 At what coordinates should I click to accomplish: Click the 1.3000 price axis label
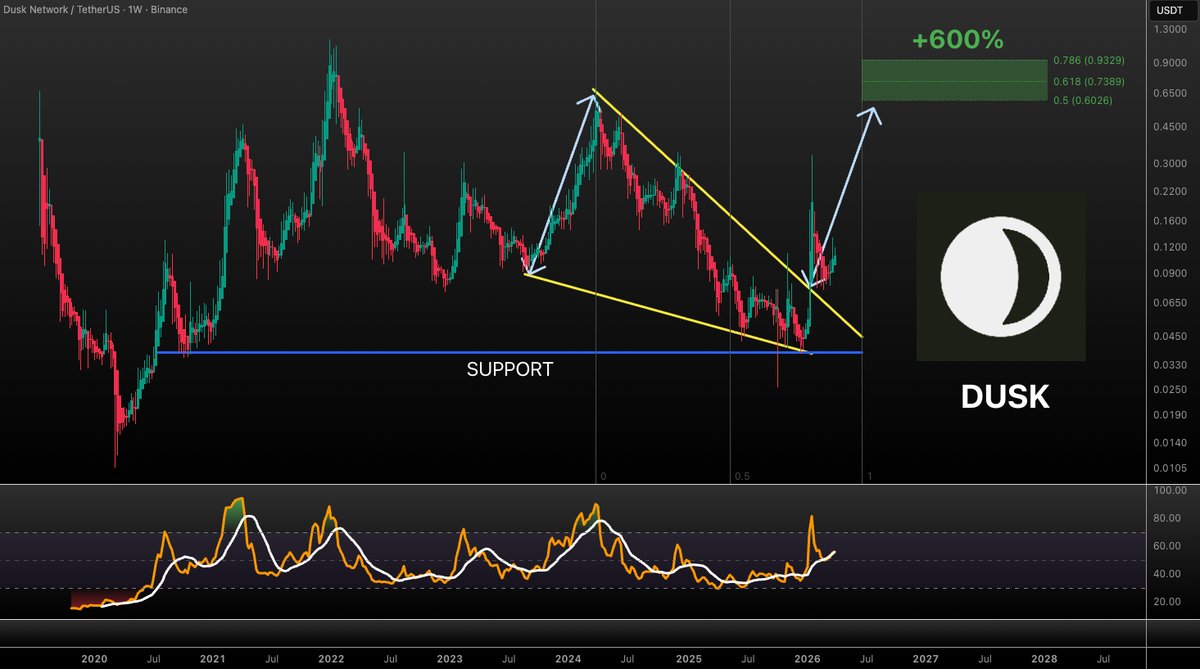[x=1172, y=30]
